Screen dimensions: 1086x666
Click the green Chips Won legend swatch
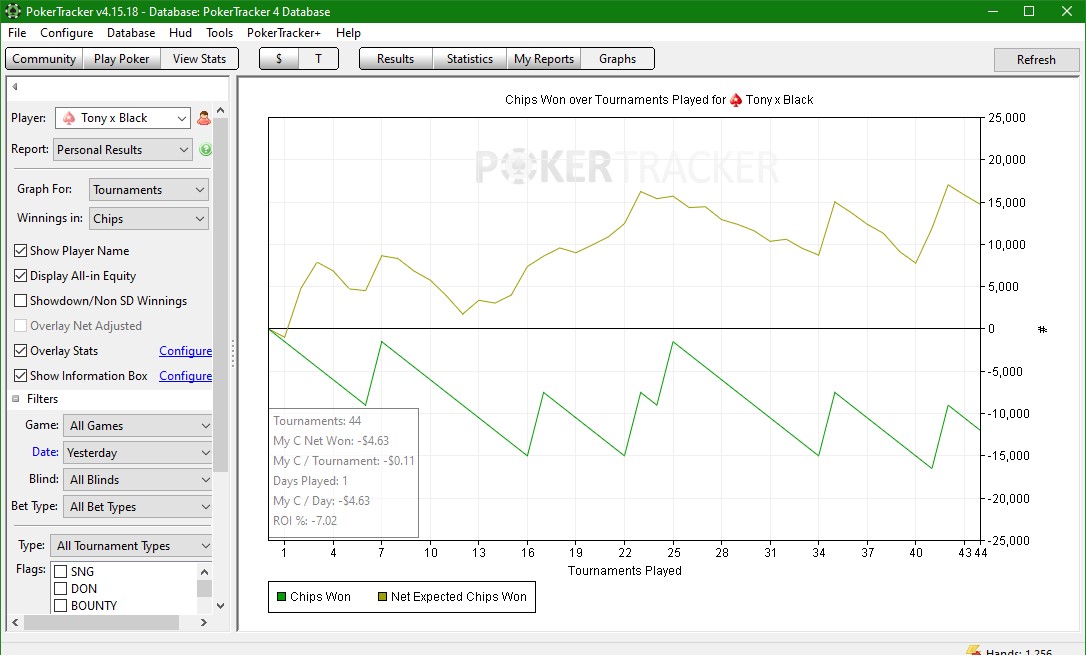pos(281,597)
